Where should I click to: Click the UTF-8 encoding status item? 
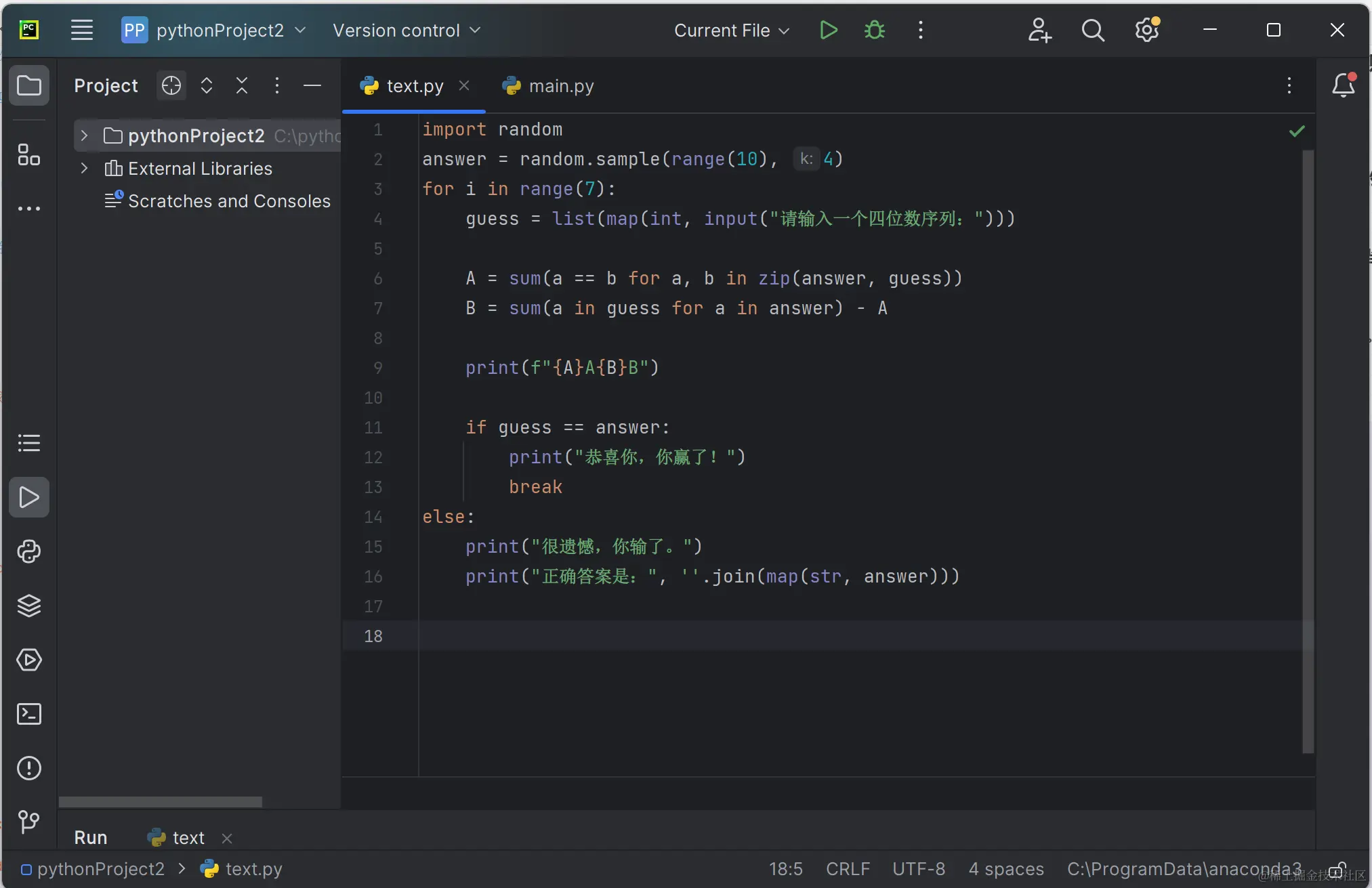coord(918,869)
